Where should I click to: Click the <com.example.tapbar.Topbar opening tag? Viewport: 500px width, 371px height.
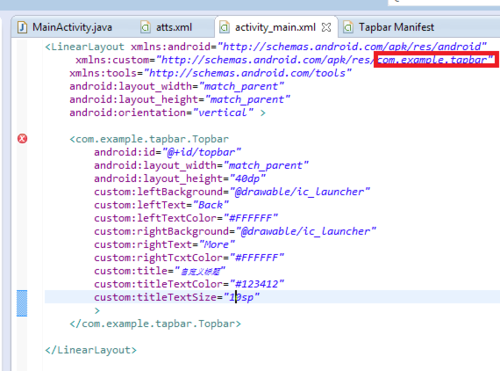pyautogui.click(x=149, y=139)
